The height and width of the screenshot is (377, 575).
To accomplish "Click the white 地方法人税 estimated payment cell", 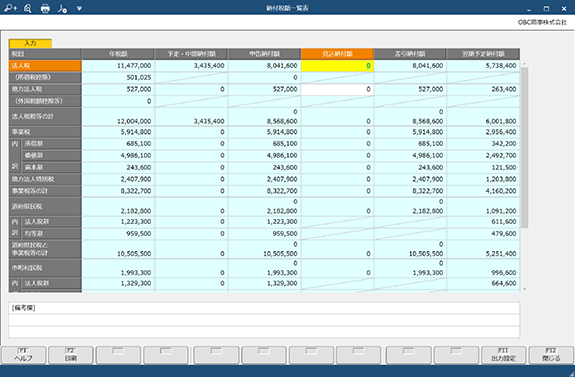I will [337, 89].
